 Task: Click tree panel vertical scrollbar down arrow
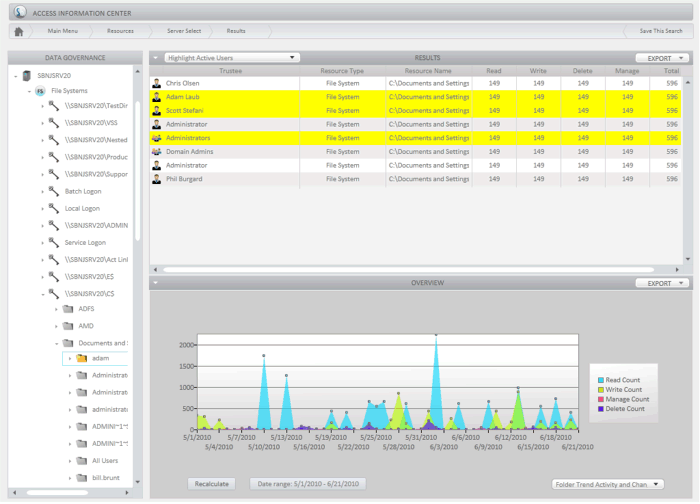point(138,482)
